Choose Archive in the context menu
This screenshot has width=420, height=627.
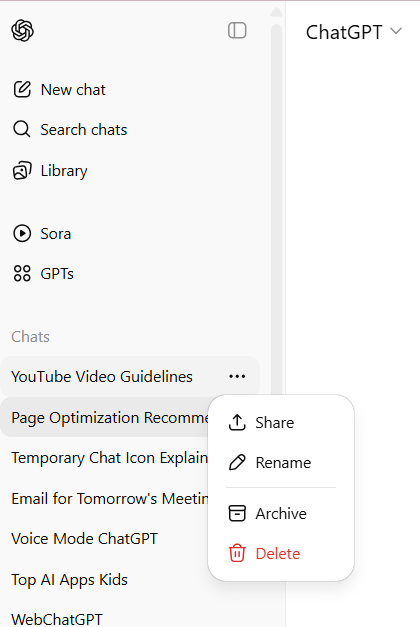(281, 513)
